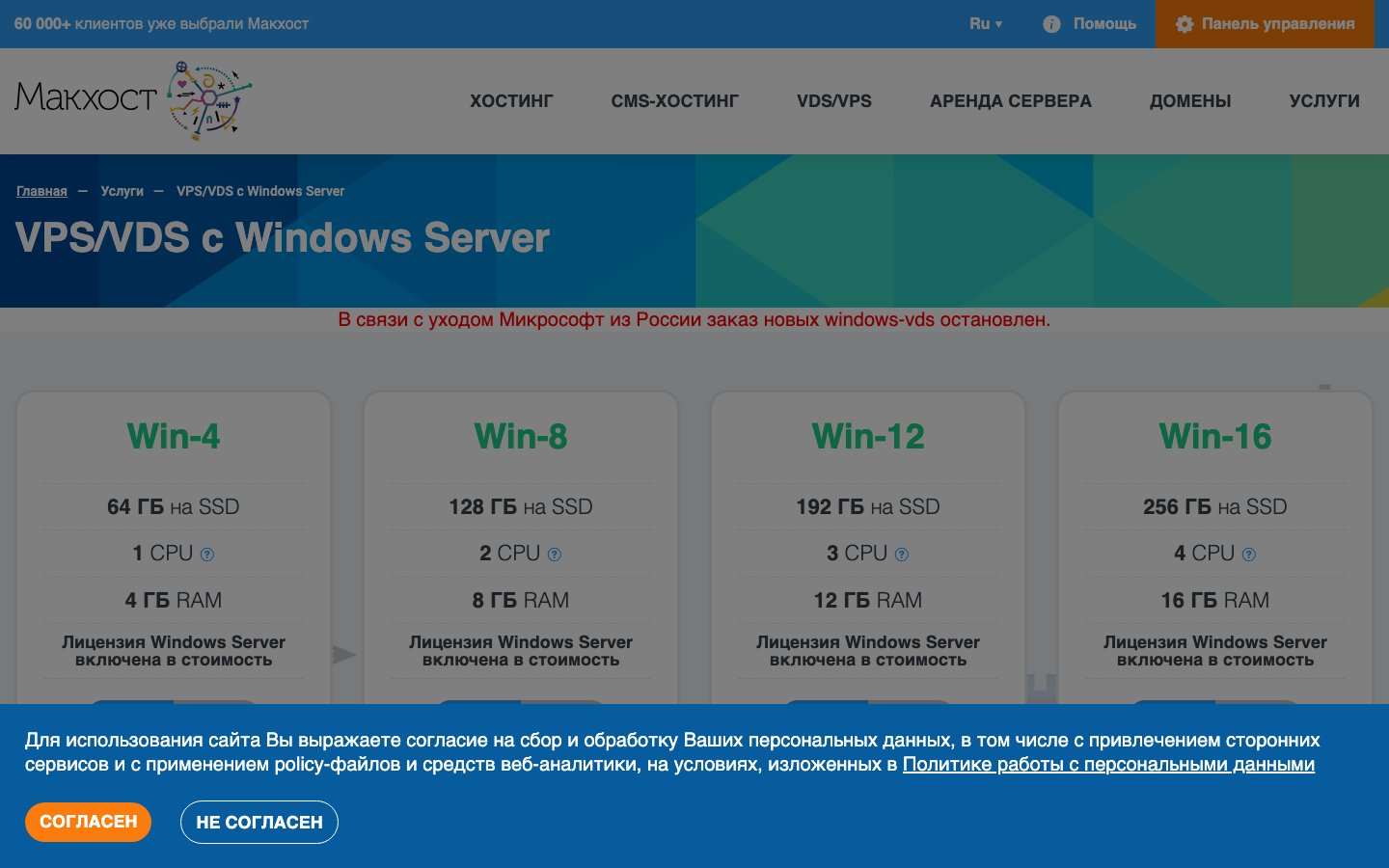Select the Win-8 plan title
This screenshot has height=868, width=1389.
(521, 436)
